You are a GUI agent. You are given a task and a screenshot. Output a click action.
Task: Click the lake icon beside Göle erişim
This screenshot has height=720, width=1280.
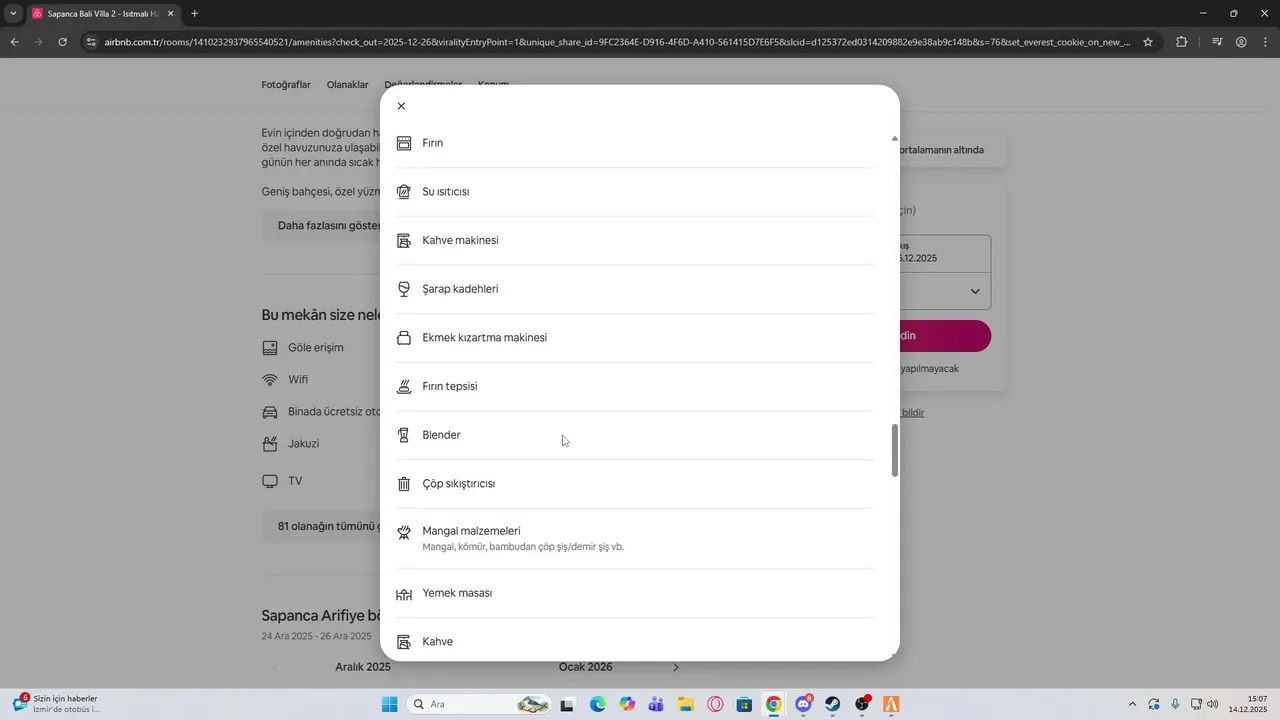point(270,348)
